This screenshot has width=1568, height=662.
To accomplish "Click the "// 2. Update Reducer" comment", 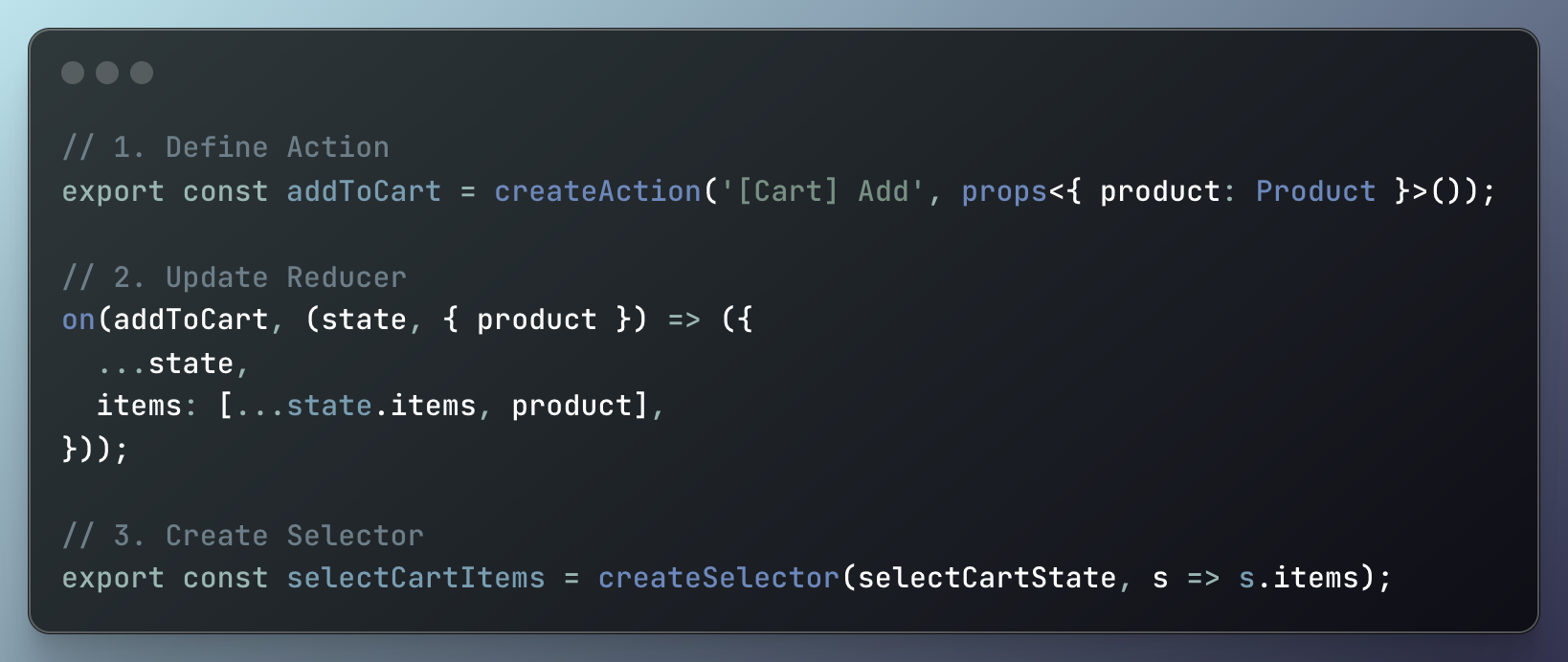I will (x=235, y=277).
